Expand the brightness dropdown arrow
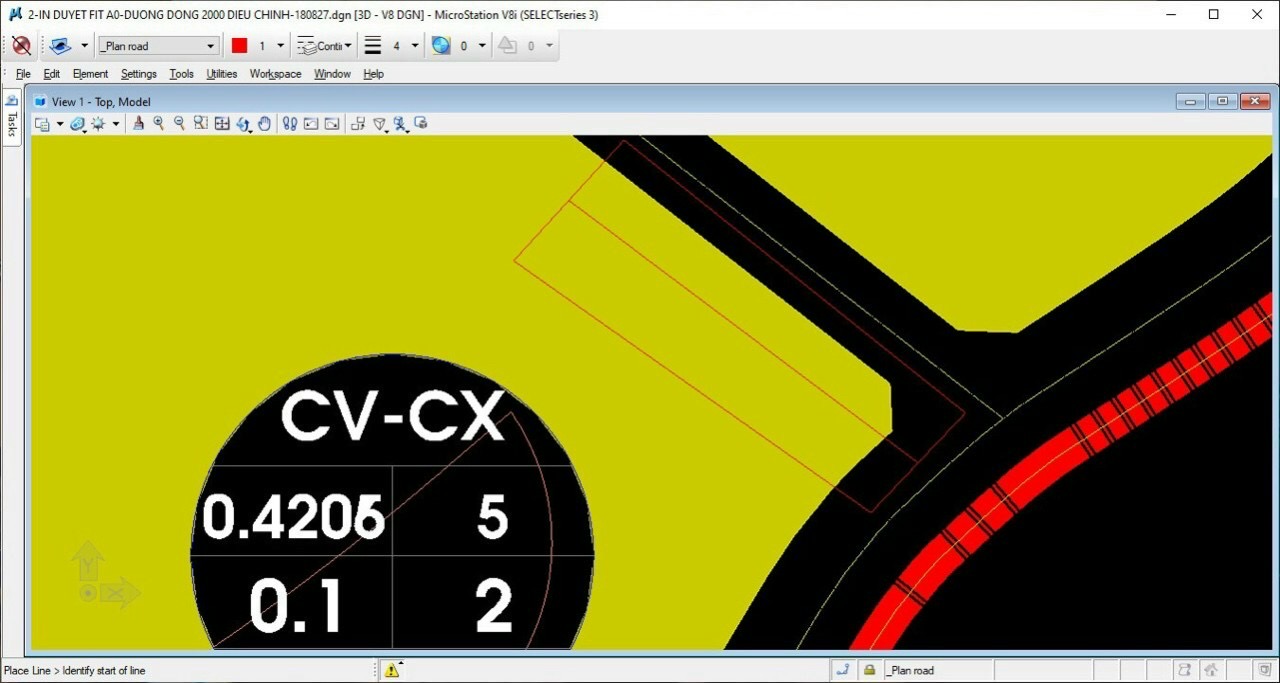This screenshot has height=683, width=1280. 115,124
